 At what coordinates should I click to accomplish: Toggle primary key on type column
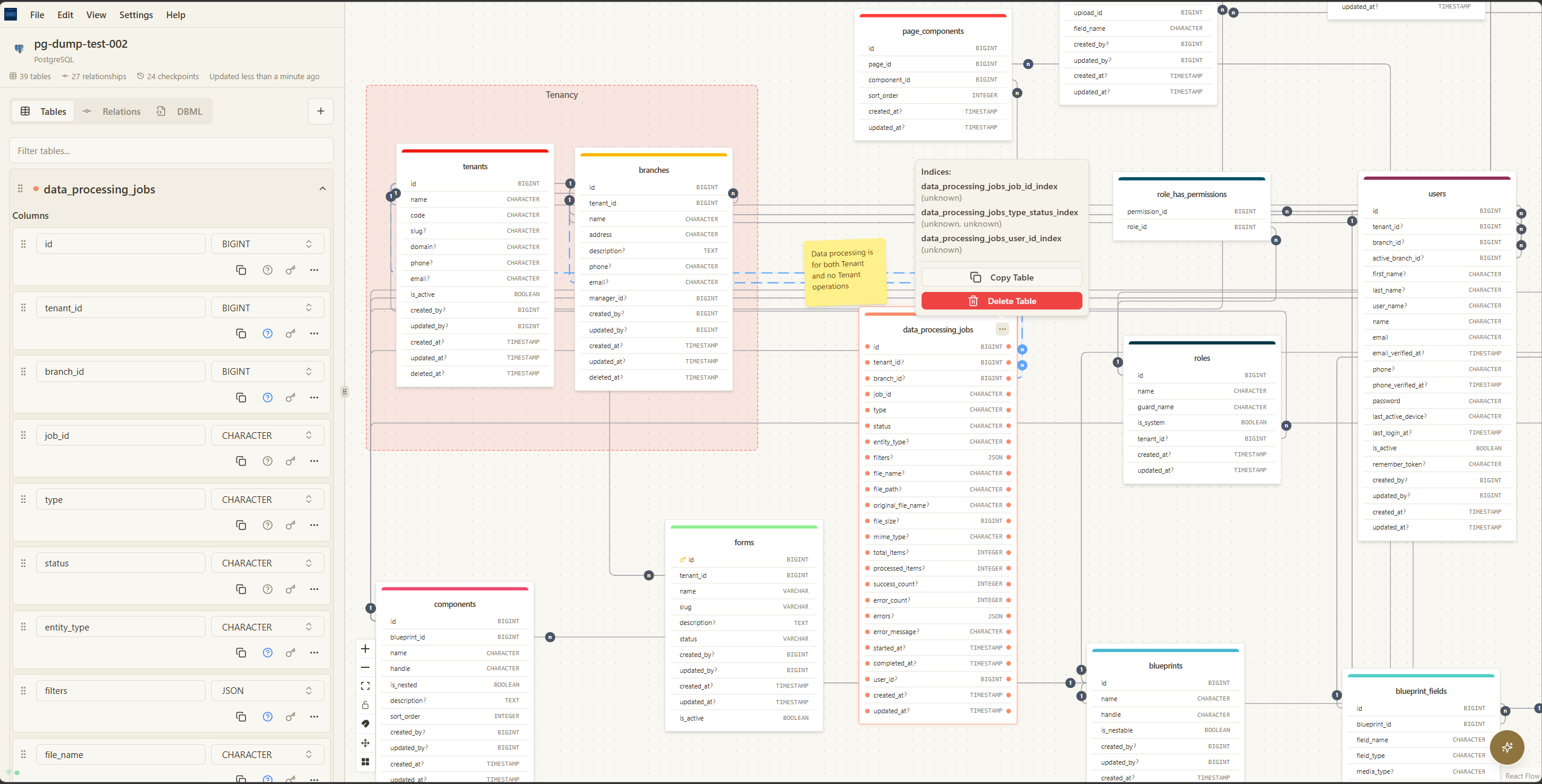tap(291, 525)
